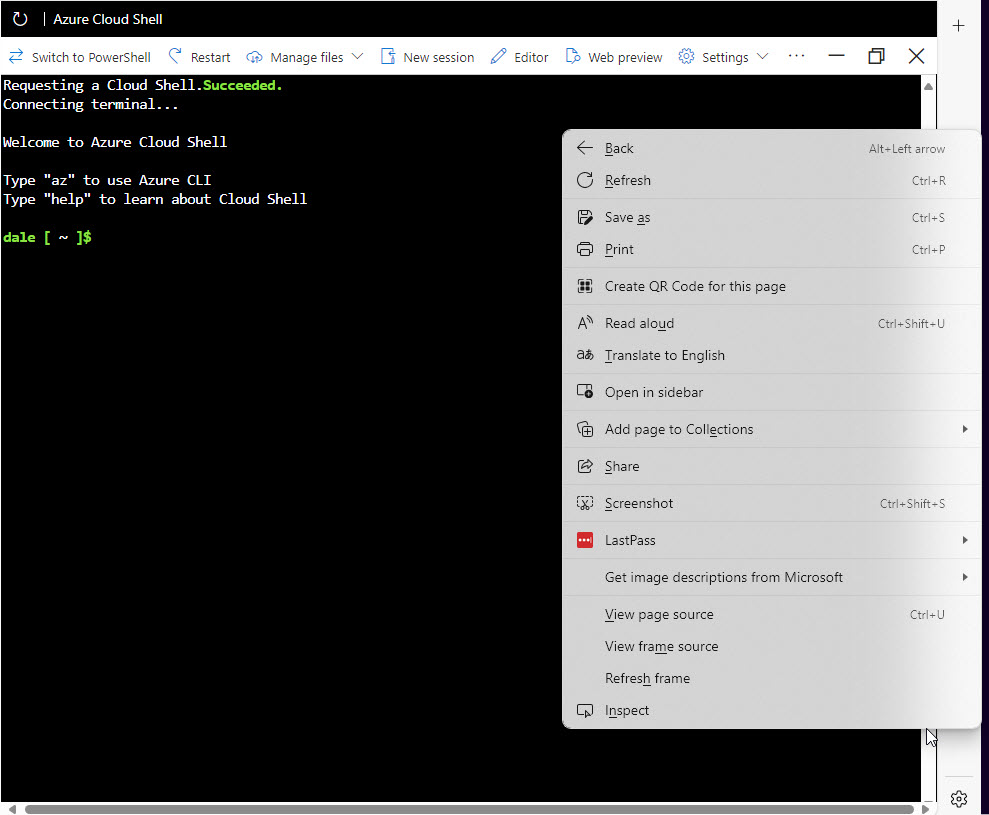The height and width of the screenshot is (815, 989).
Task: Click the green "Succeeded." text
Action: point(242,85)
